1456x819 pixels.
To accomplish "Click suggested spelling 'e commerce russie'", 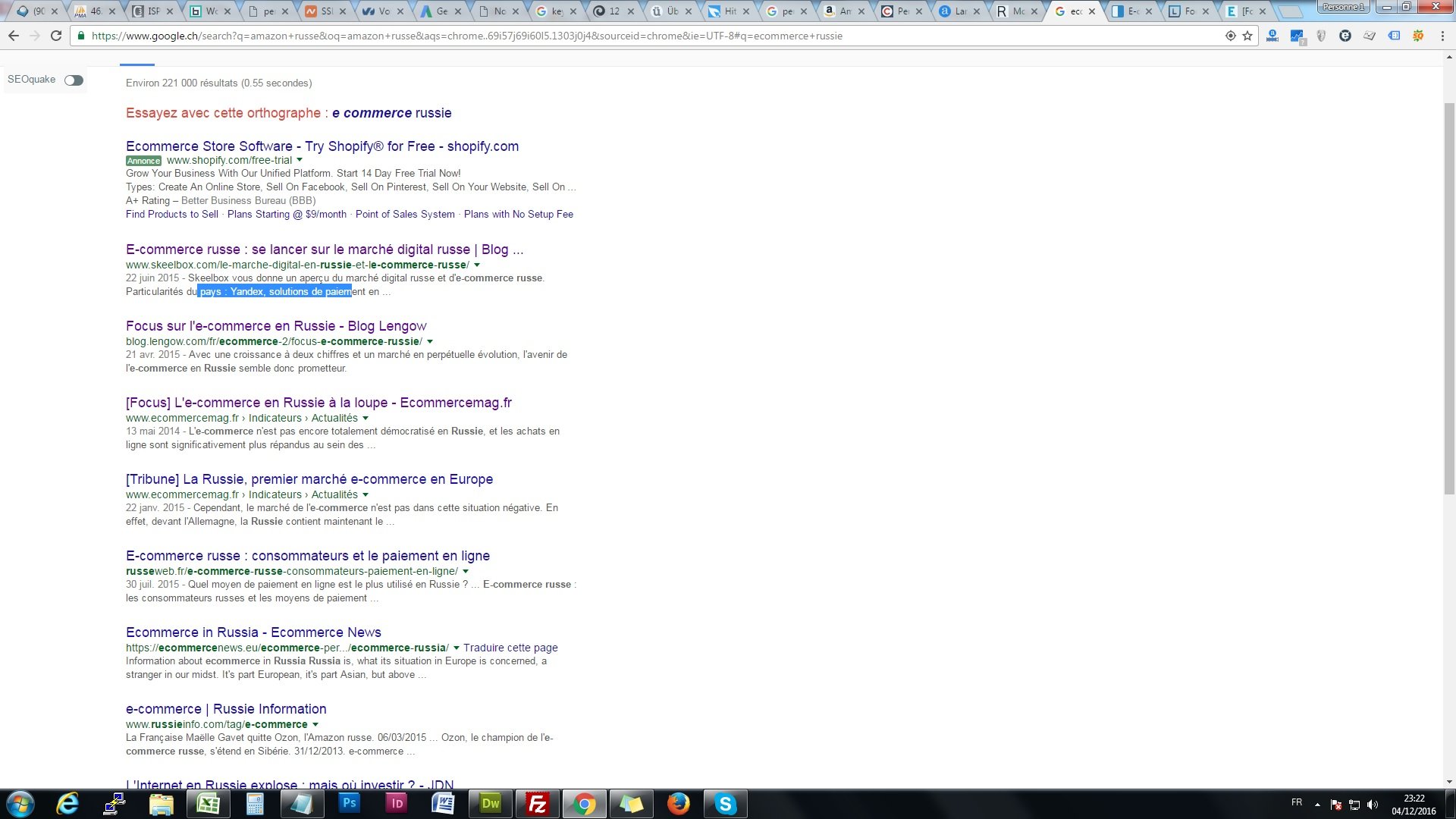I will [x=392, y=113].
